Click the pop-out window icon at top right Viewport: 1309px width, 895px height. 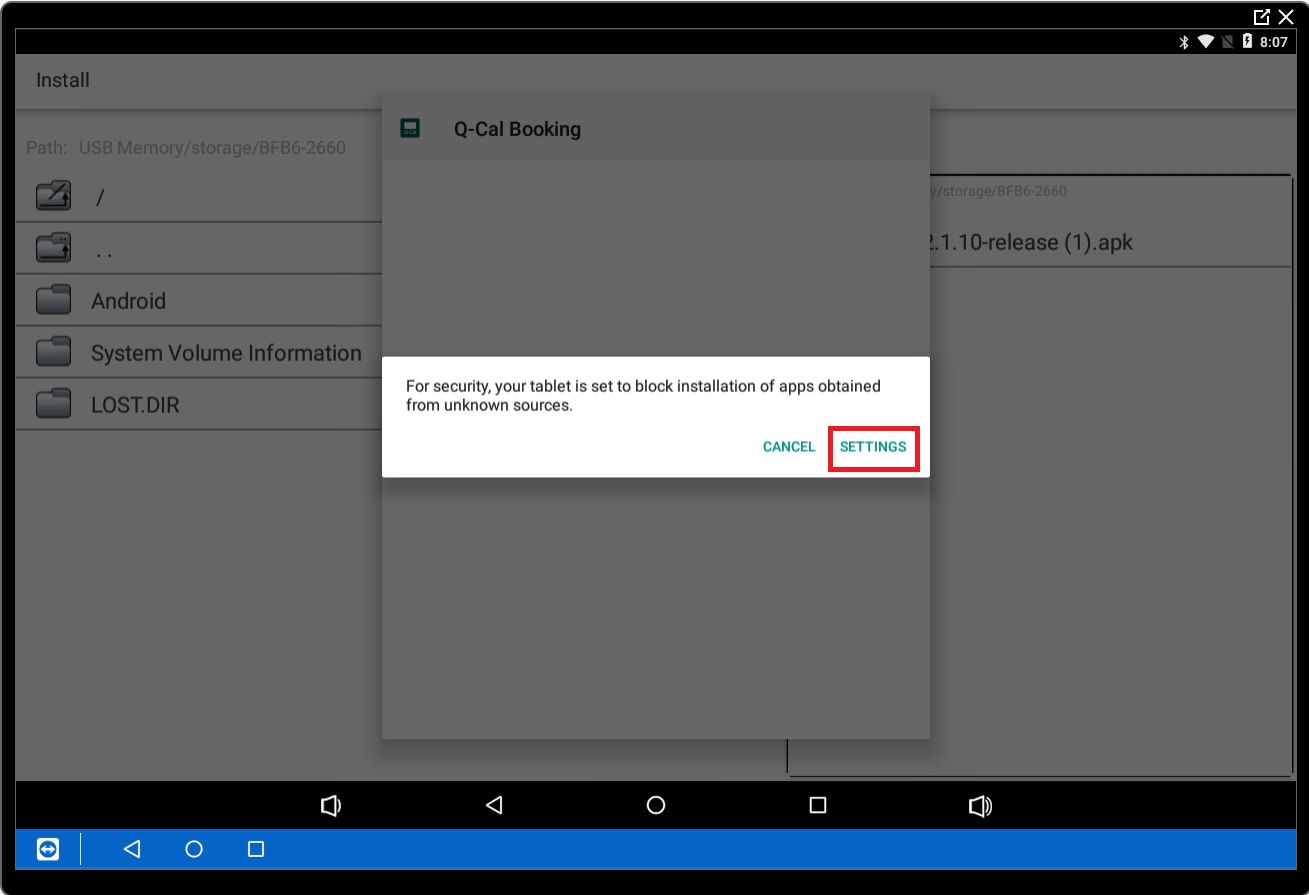tap(1262, 17)
